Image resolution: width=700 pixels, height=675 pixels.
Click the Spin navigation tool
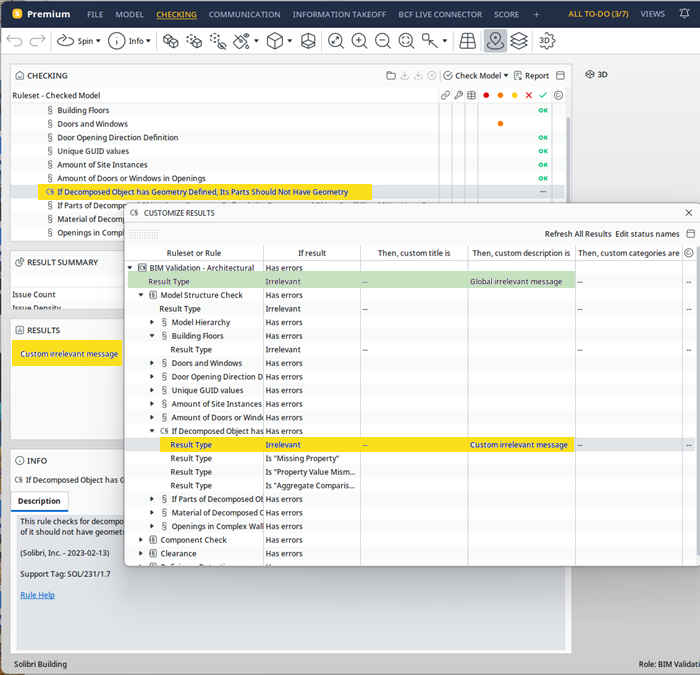point(78,41)
